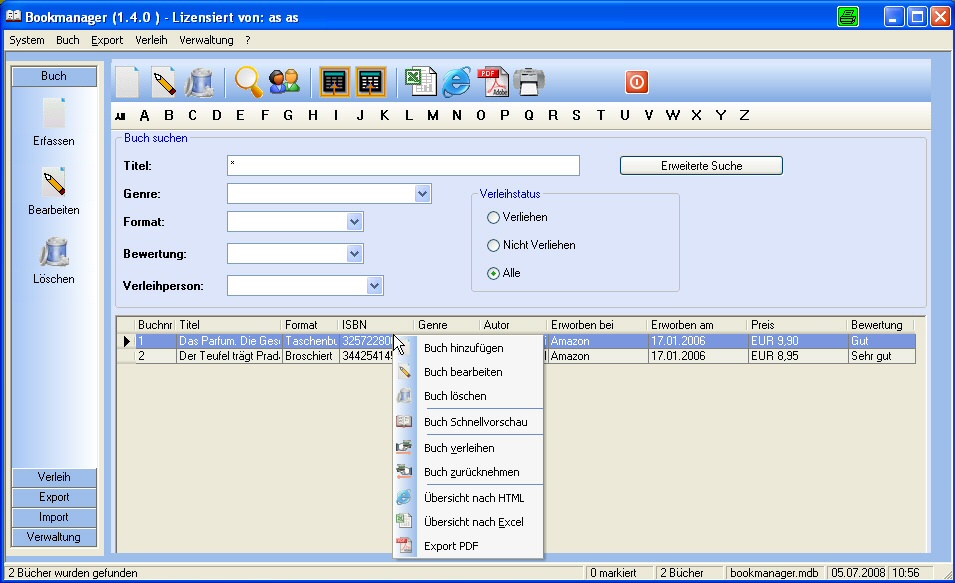Expand the Genre dropdown
The image size is (955, 583).
click(422, 194)
